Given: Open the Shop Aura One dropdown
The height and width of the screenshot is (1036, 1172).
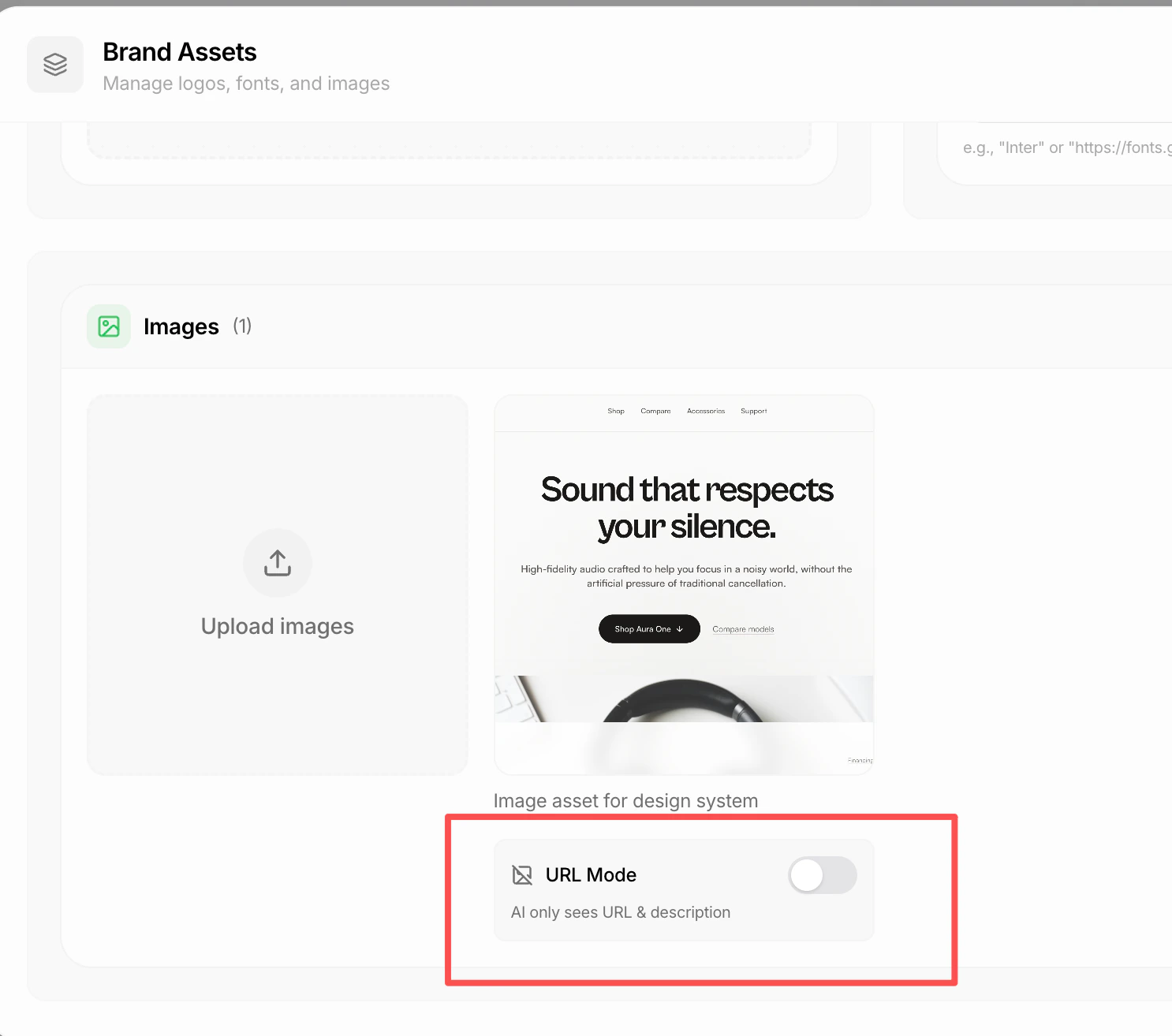Looking at the screenshot, I should (648, 628).
